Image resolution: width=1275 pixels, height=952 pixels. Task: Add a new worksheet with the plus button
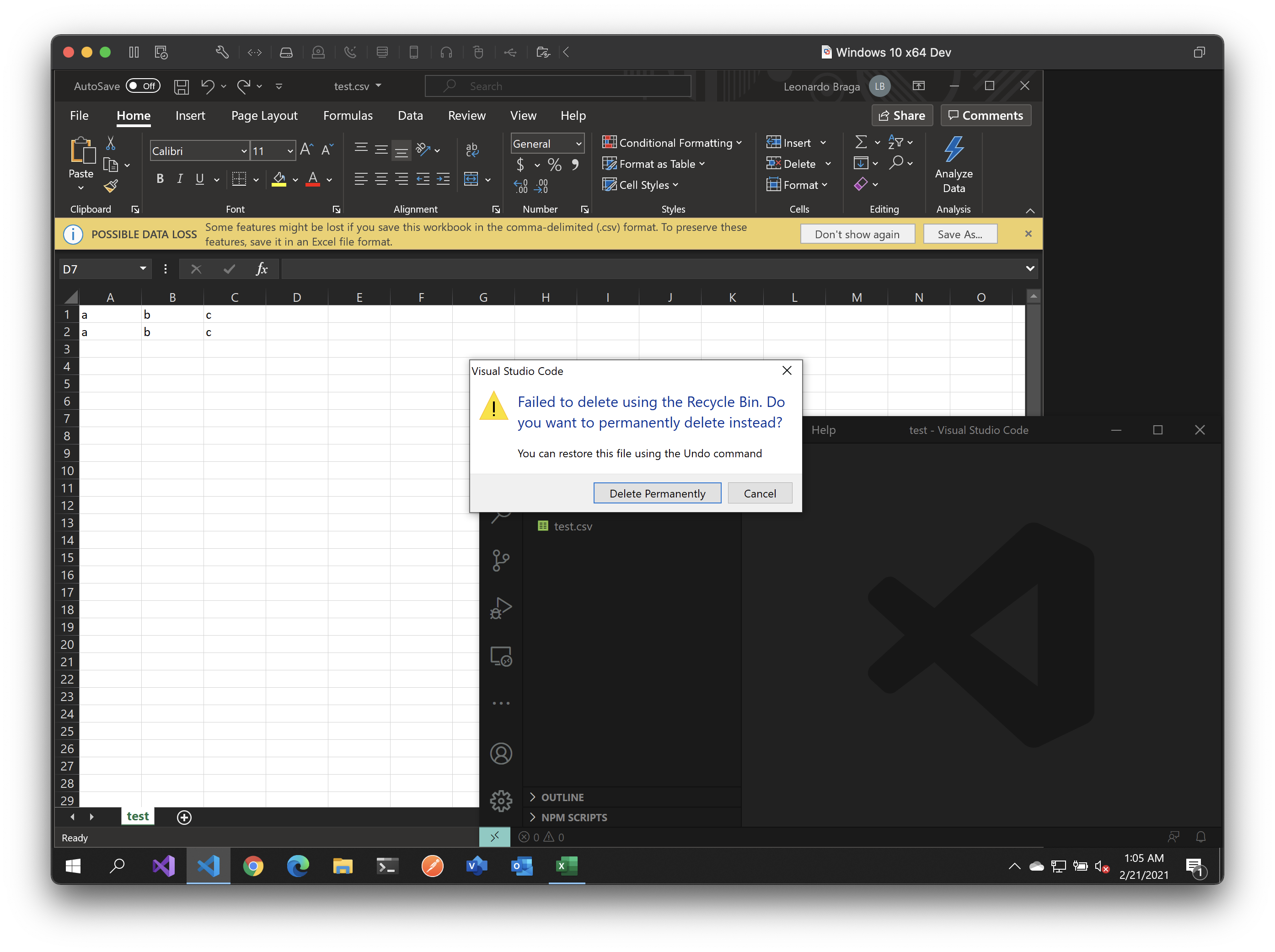tap(184, 817)
